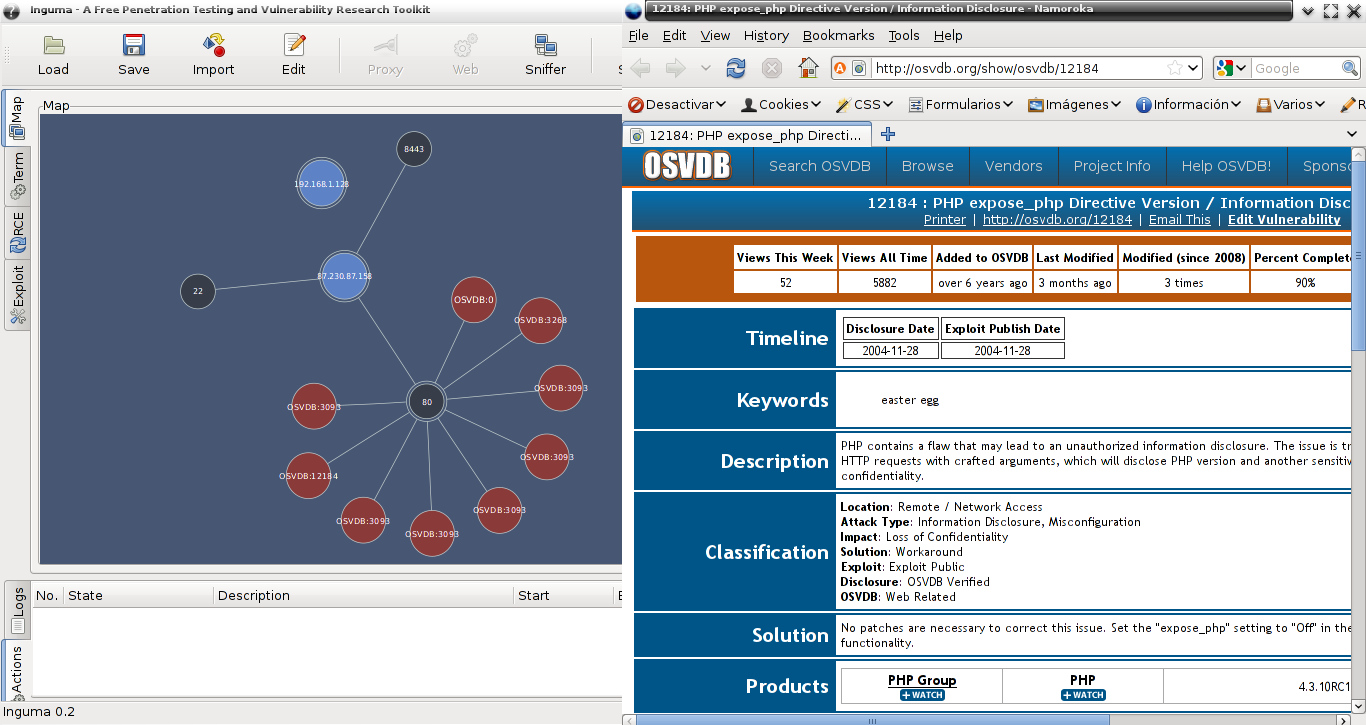Open the Varios dropdown menu
This screenshot has height=725, width=1366.
1291,104
